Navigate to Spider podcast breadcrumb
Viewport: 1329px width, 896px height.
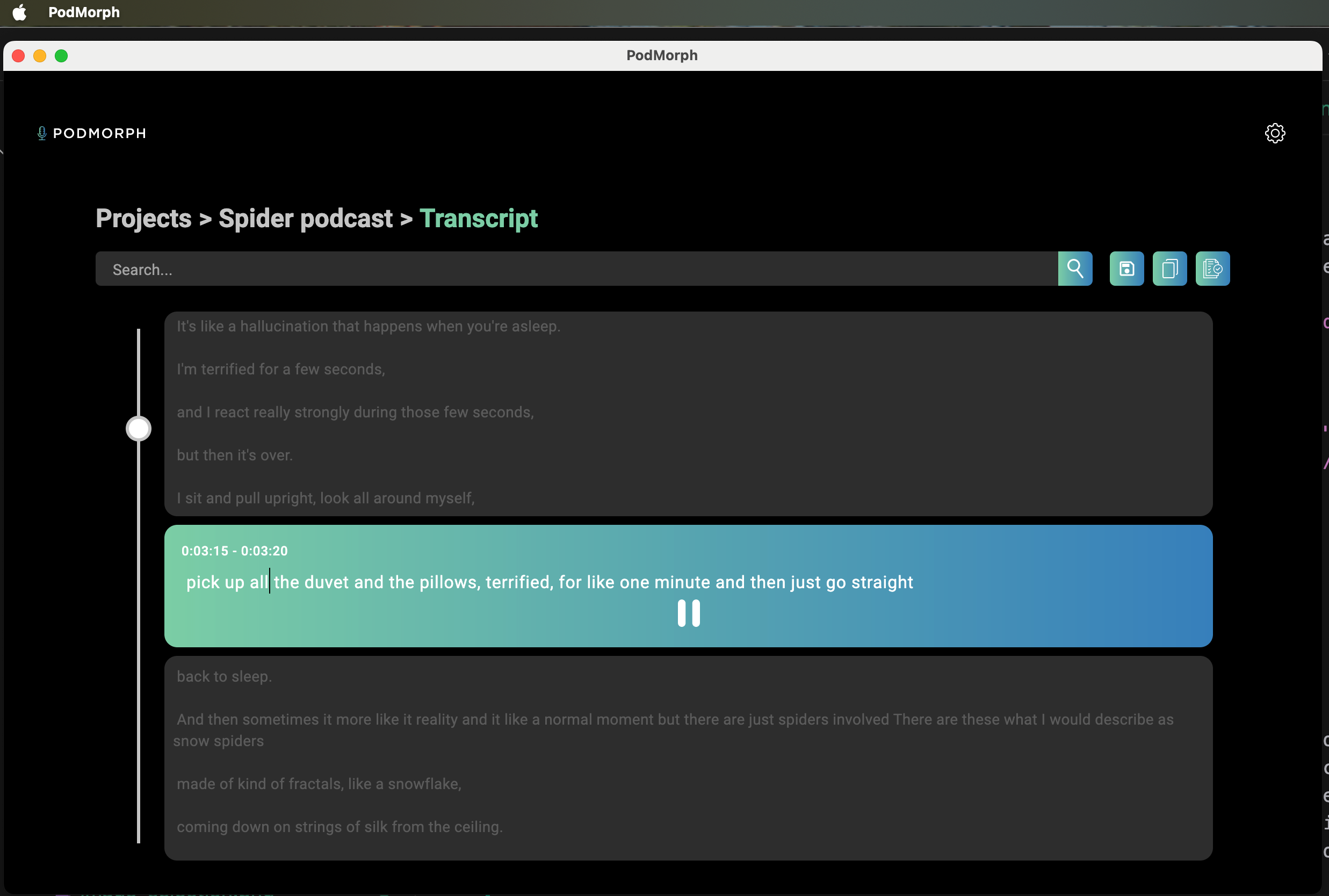pos(305,218)
